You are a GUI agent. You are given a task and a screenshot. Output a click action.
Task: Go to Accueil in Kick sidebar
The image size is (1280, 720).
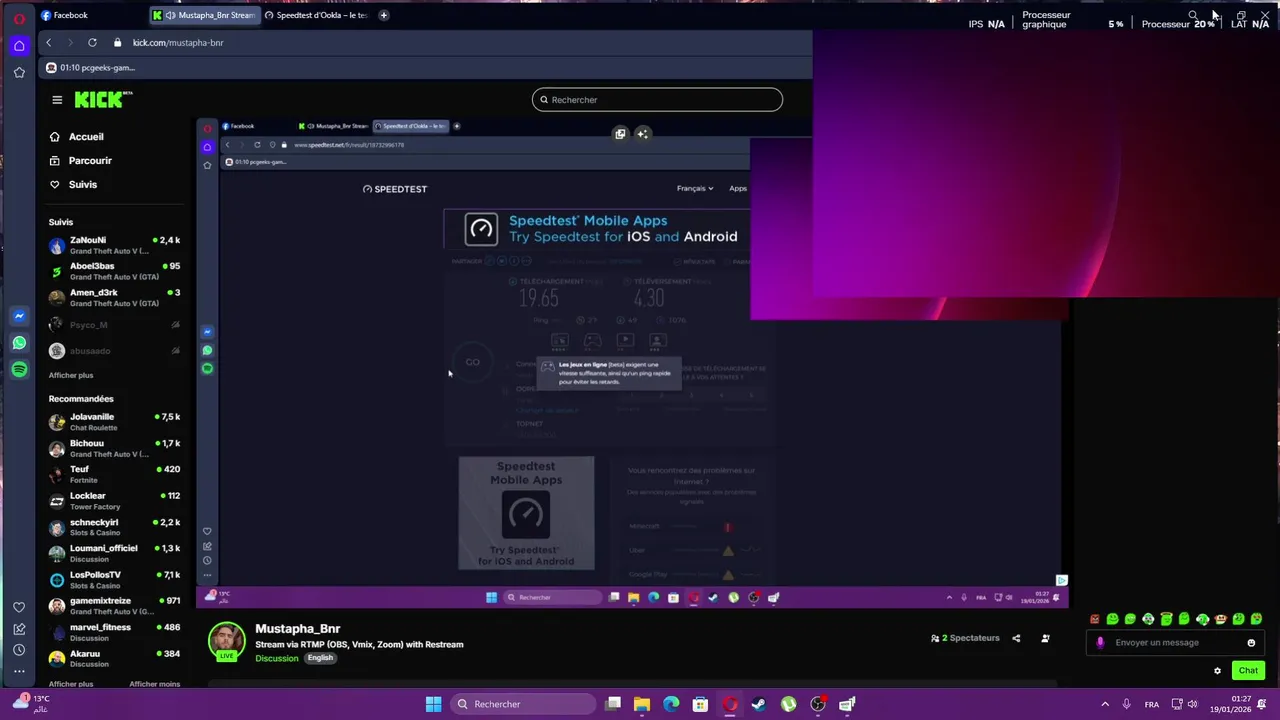(x=86, y=137)
